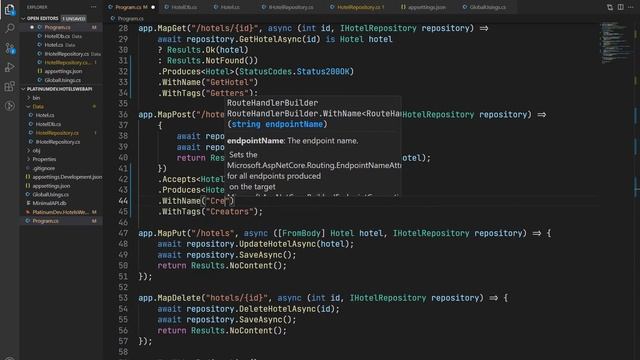Open the Extensions view
Viewport: 640px width, 360px height.
click(x=9, y=87)
